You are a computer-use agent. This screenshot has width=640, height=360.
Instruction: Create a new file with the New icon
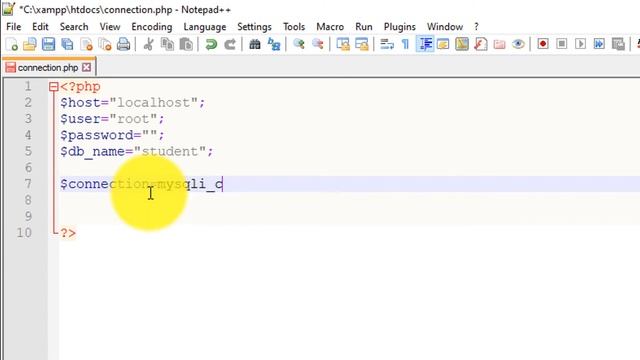pyautogui.click(x=12, y=44)
